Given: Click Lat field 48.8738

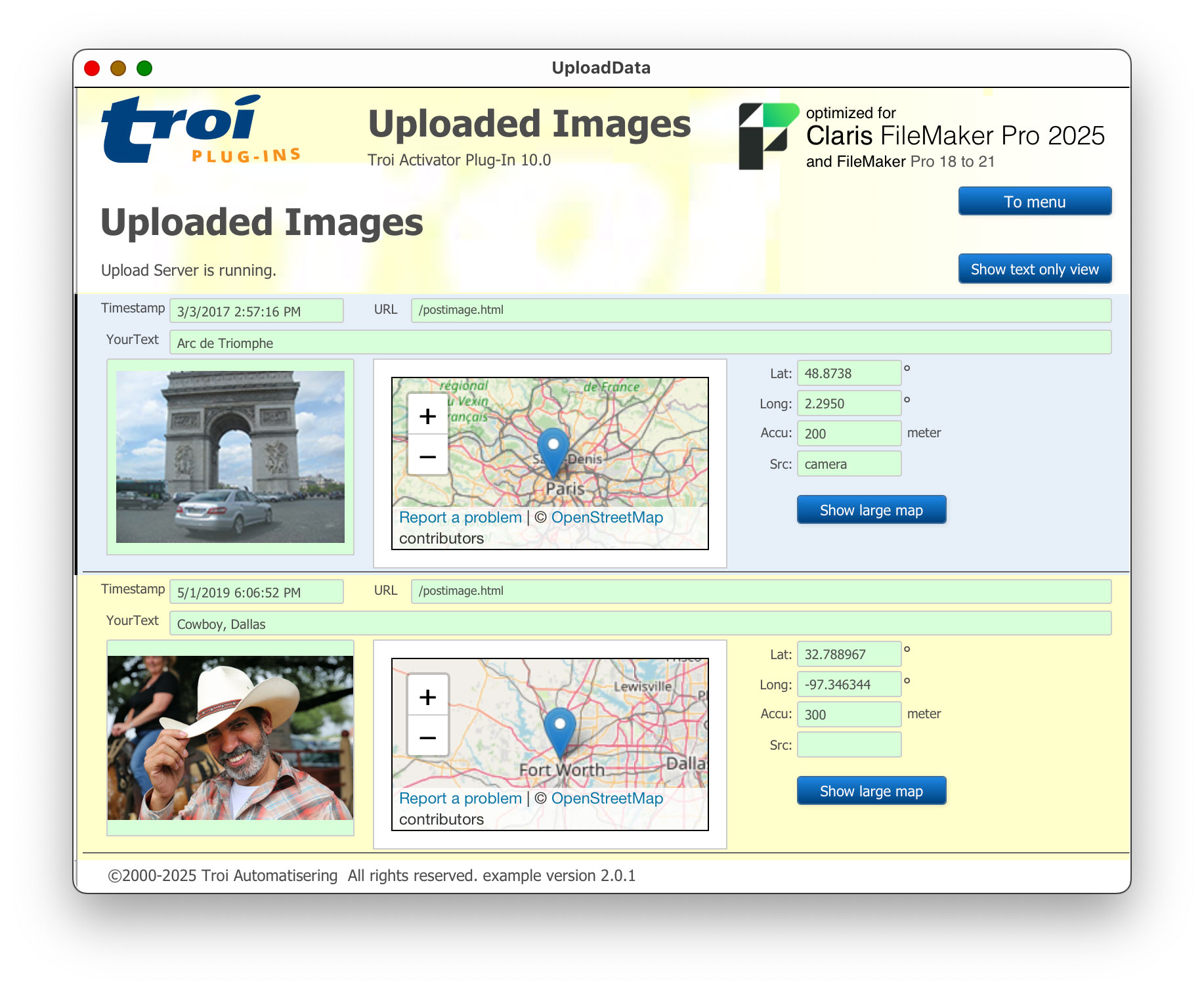Looking at the screenshot, I should coord(849,373).
